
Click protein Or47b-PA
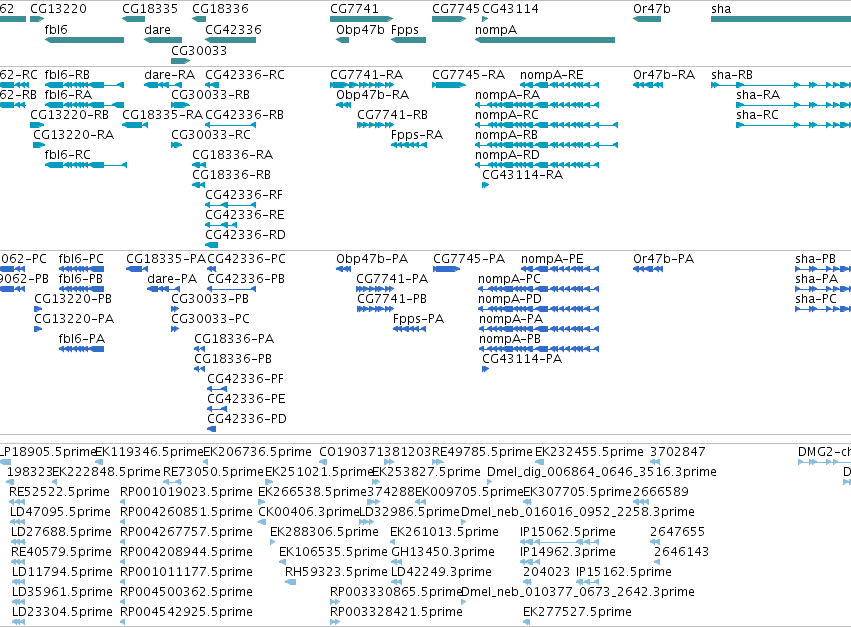(x=663, y=258)
